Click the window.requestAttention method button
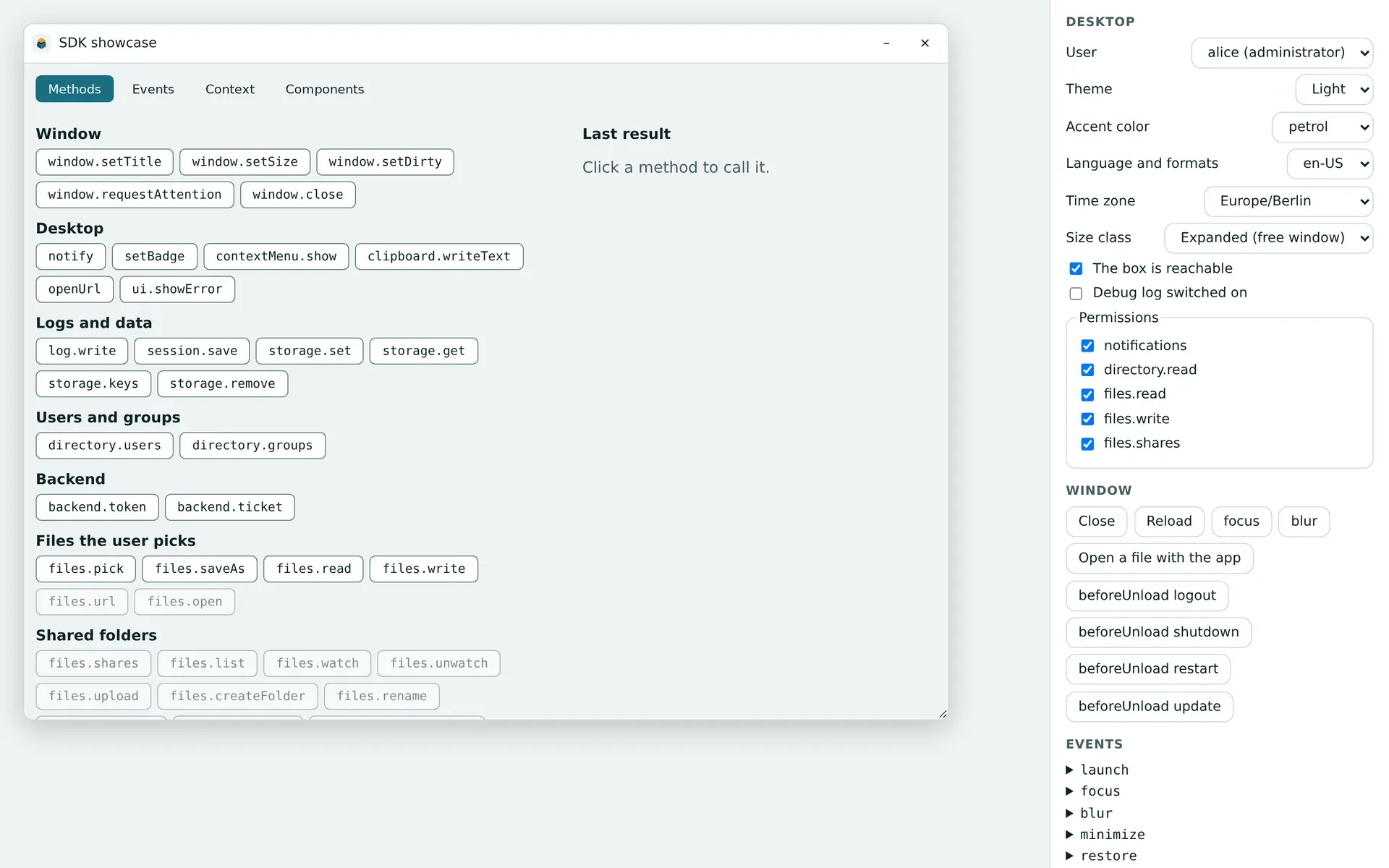The height and width of the screenshot is (868, 1389). (135, 195)
